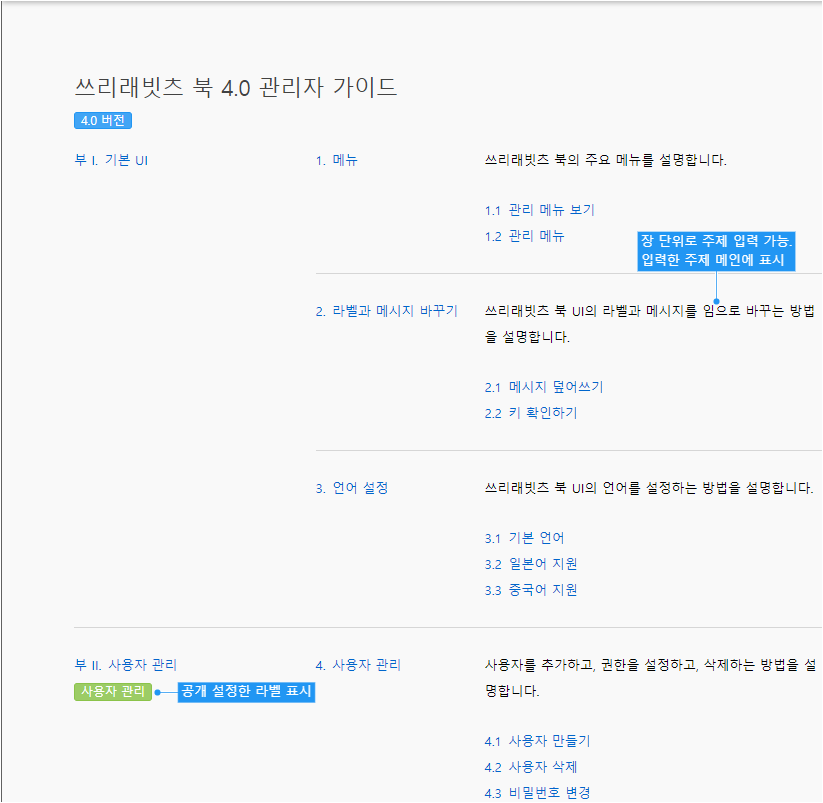The image size is (823, 803).
Task: Click the green 사용자 관리 label badge
Action: pyautogui.click(x=113, y=692)
